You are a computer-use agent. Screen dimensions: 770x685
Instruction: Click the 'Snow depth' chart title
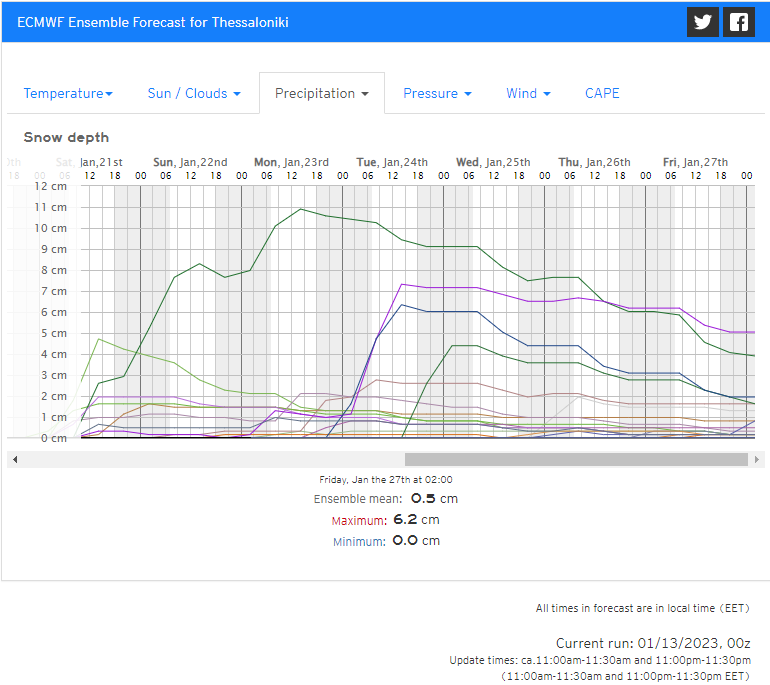click(x=66, y=137)
